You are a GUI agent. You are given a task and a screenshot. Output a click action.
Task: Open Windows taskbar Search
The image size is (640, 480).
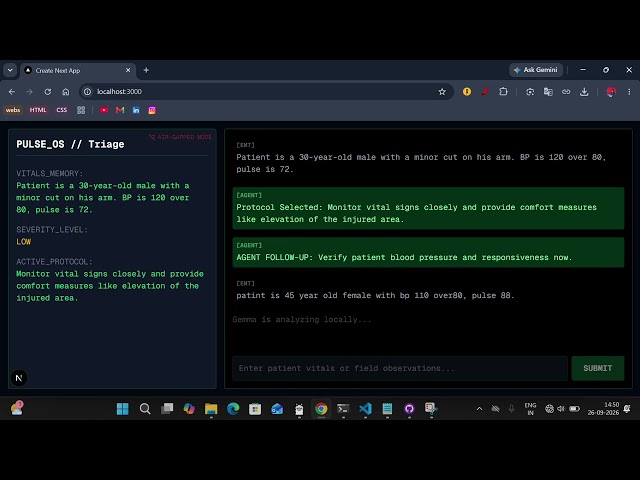pos(145,409)
